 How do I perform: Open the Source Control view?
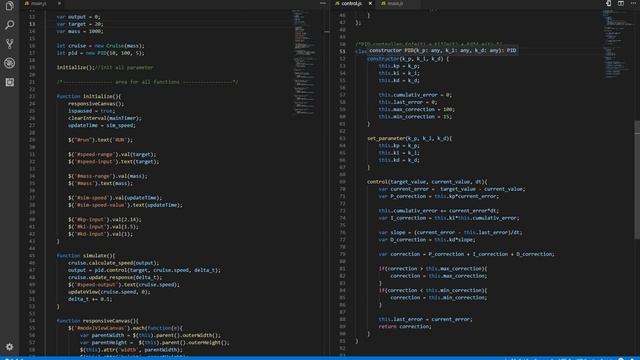[9, 44]
